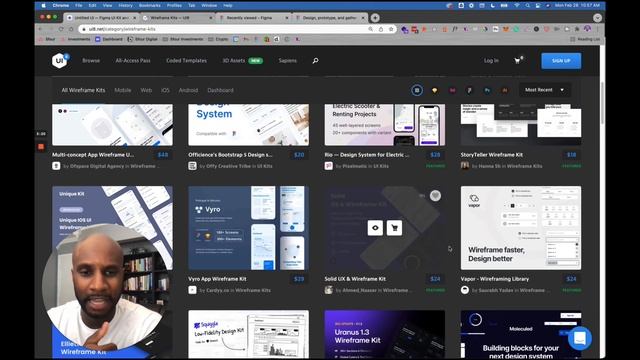
Task: Open the chat support bubble
Action: coord(580,338)
